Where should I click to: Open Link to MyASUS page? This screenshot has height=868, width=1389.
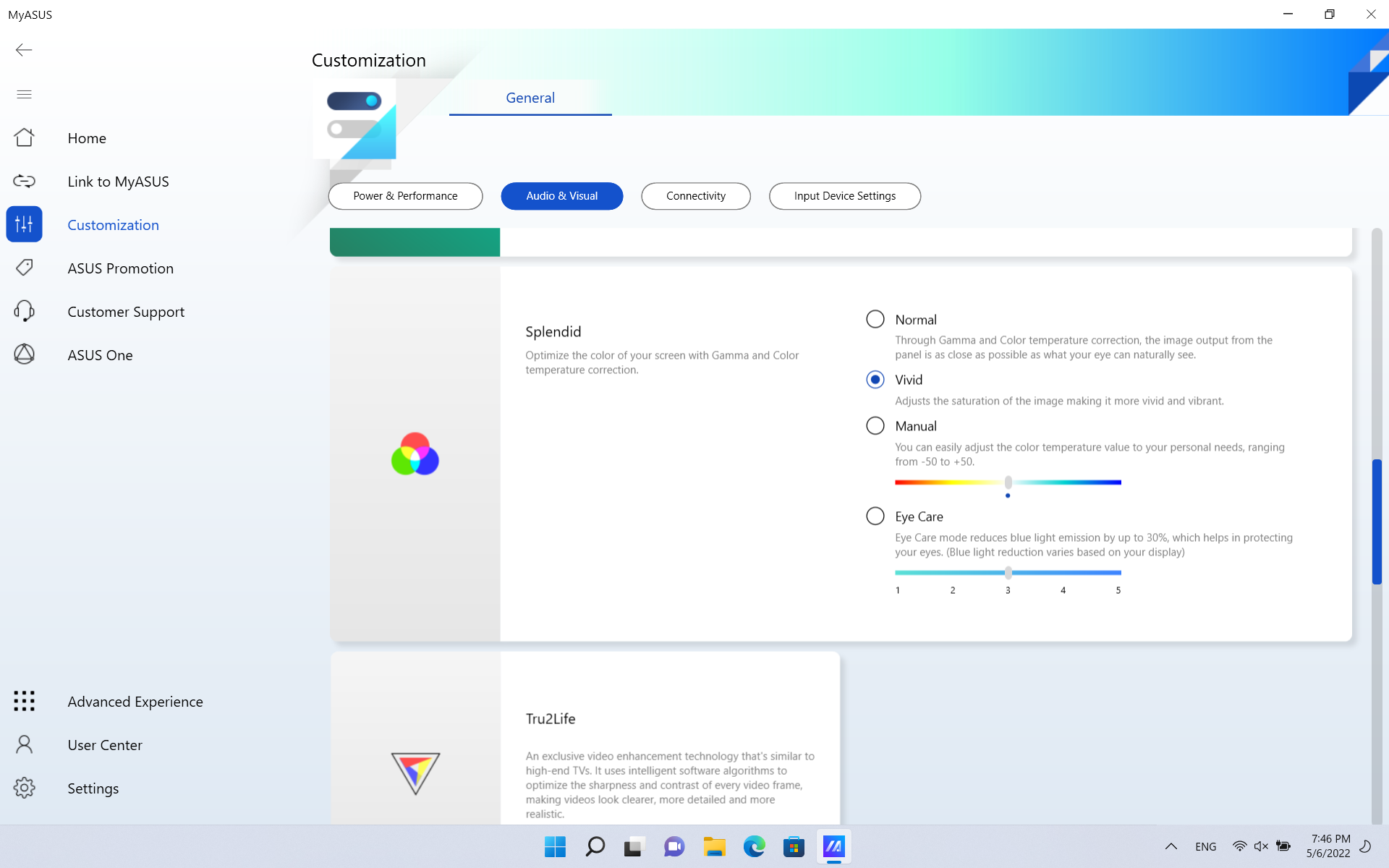point(118,182)
